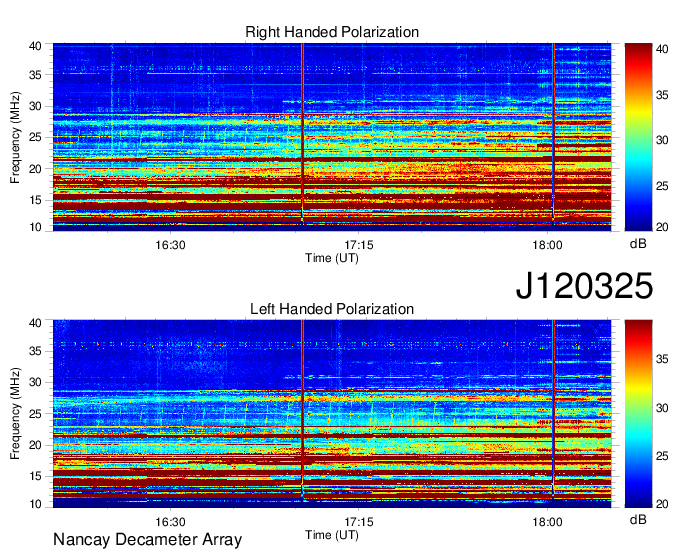Click the 18:00 time tick on Left Handed plot
The height and width of the screenshot is (552, 680).
tap(547, 521)
